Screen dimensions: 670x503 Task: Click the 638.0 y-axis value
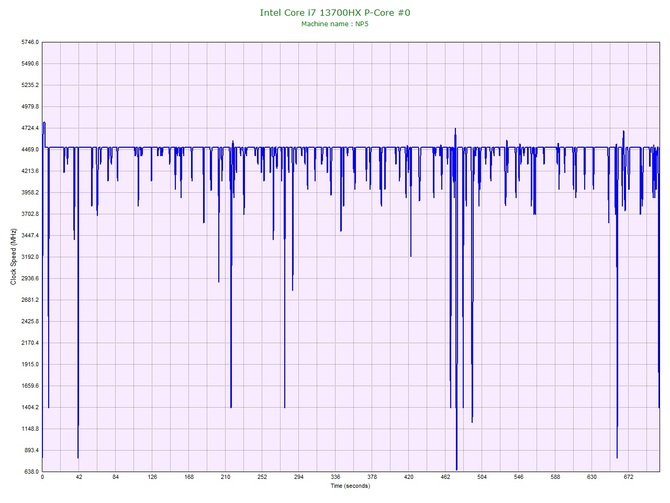click(31, 472)
